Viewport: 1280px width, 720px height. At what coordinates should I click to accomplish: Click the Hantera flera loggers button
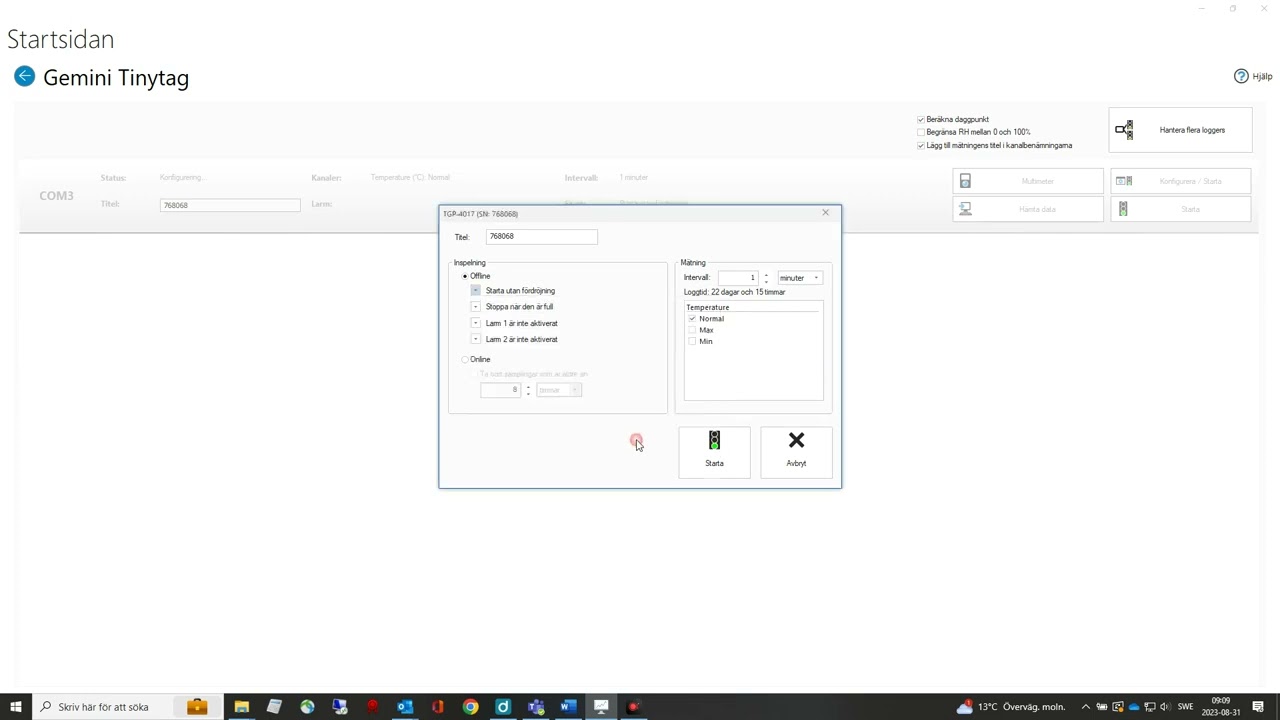pyautogui.click(x=1180, y=130)
